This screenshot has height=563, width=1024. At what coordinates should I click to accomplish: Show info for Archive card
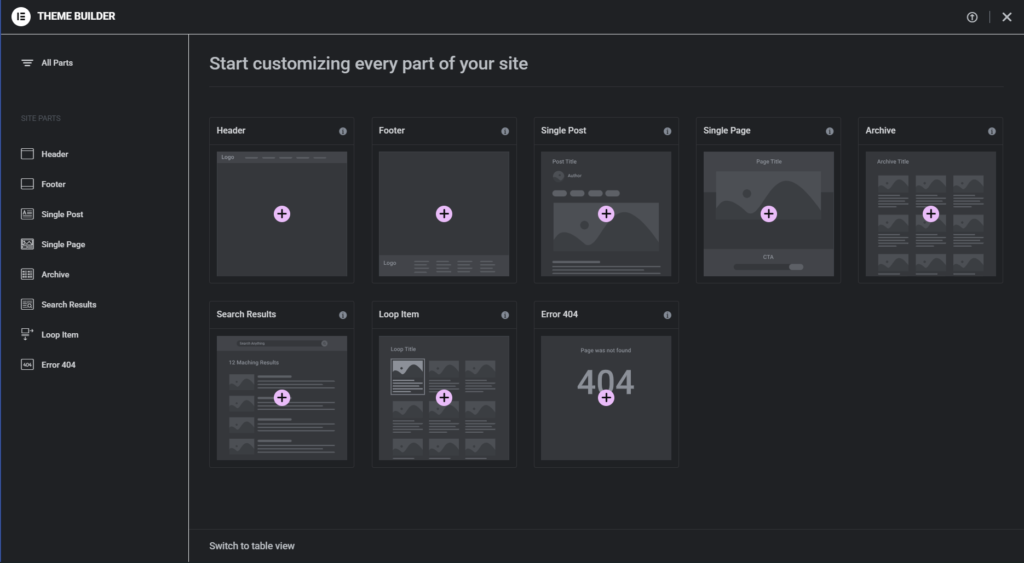(x=991, y=131)
